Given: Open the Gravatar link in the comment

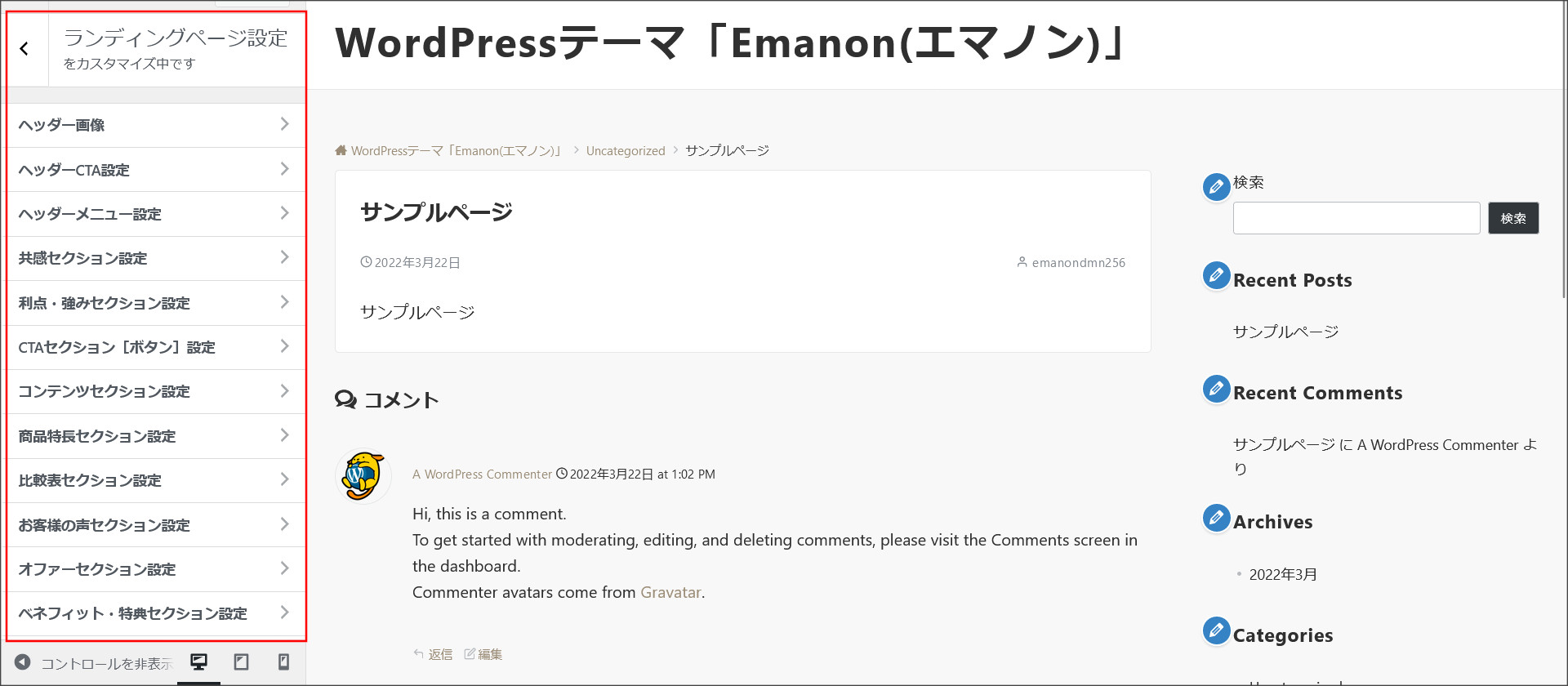Looking at the screenshot, I should pos(670,592).
